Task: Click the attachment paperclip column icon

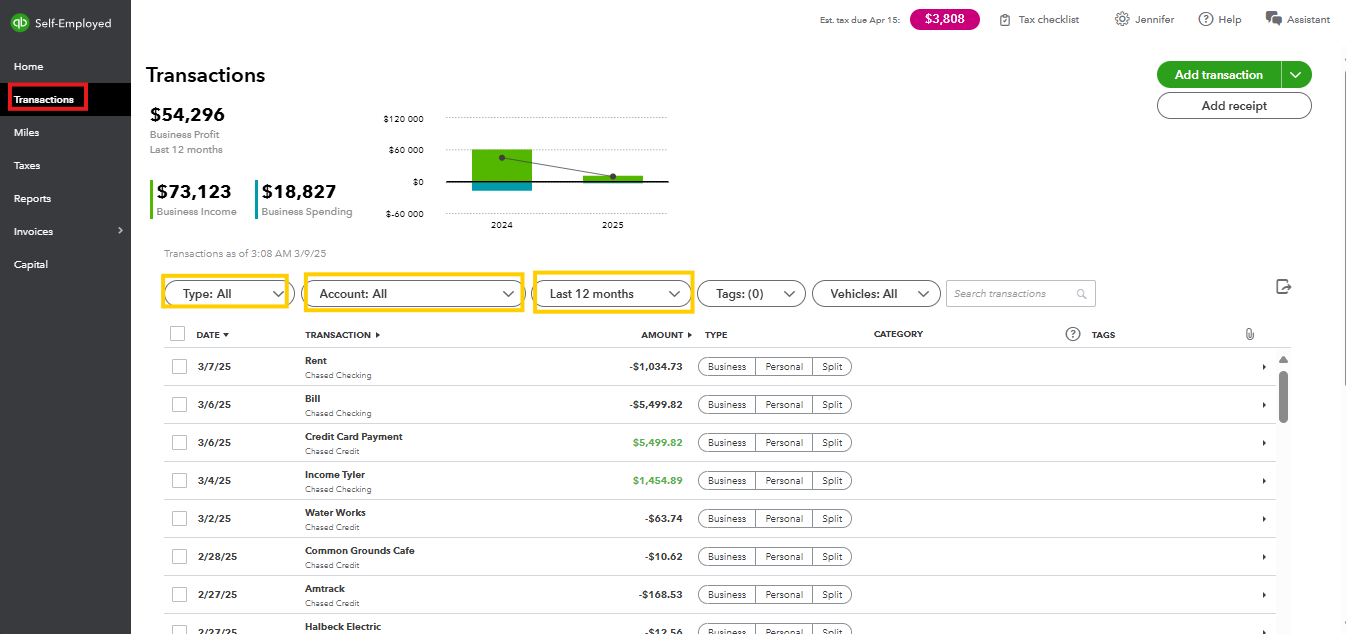Action: [1249, 334]
